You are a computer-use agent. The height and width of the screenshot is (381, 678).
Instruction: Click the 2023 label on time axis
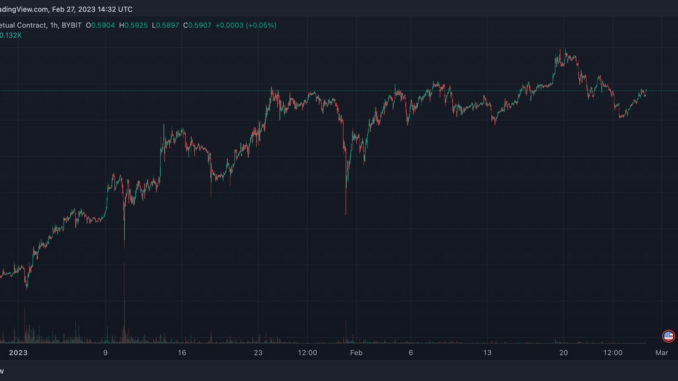pyautogui.click(x=18, y=353)
